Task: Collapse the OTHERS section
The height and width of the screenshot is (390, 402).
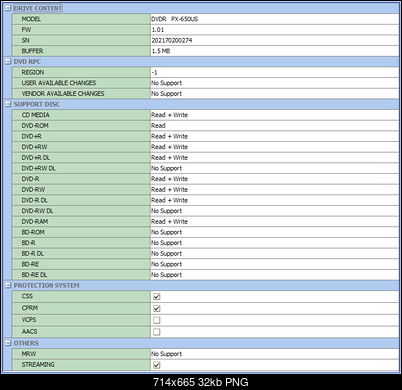Action: tap(8, 343)
